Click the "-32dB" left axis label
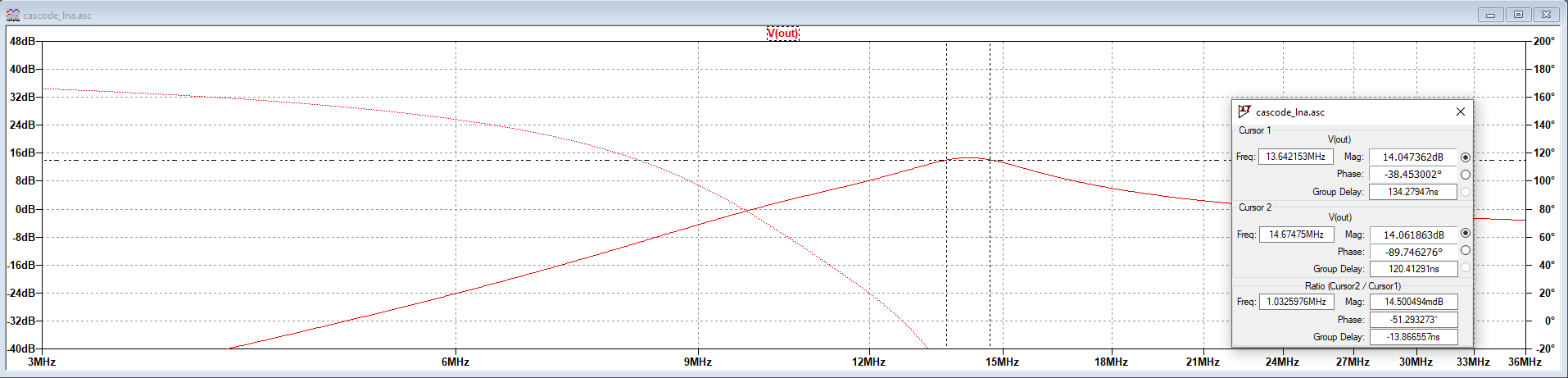The height and width of the screenshot is (378, 1568). (x=22, y=321)
